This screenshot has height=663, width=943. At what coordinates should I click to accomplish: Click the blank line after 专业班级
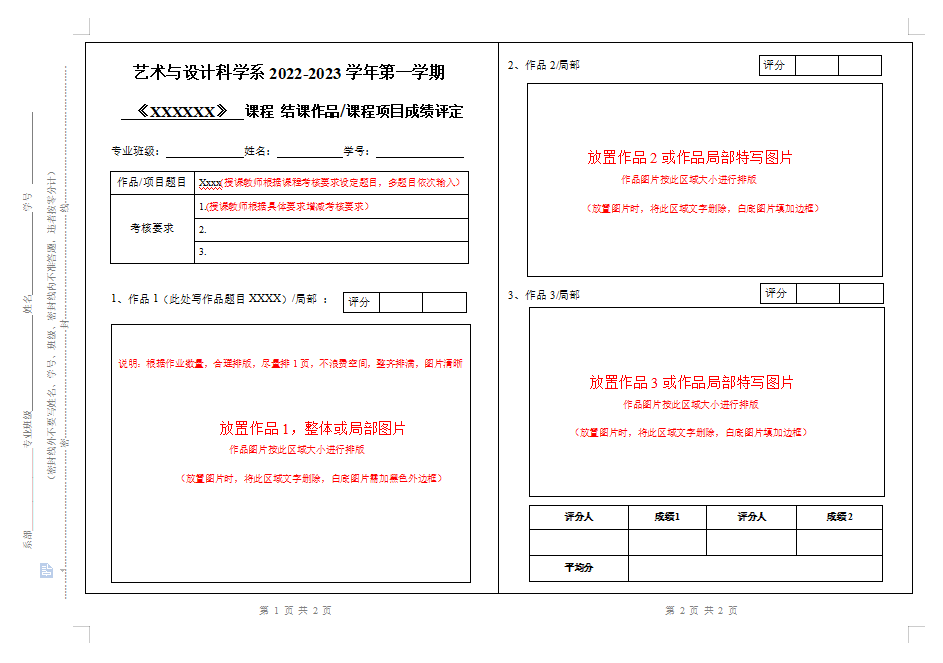tap(203, 152)
